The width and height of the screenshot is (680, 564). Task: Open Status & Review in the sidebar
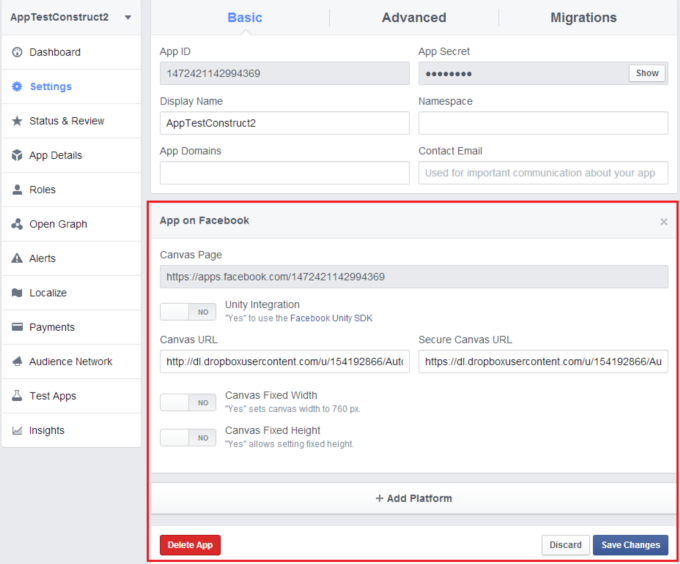(x=71, y=121)
